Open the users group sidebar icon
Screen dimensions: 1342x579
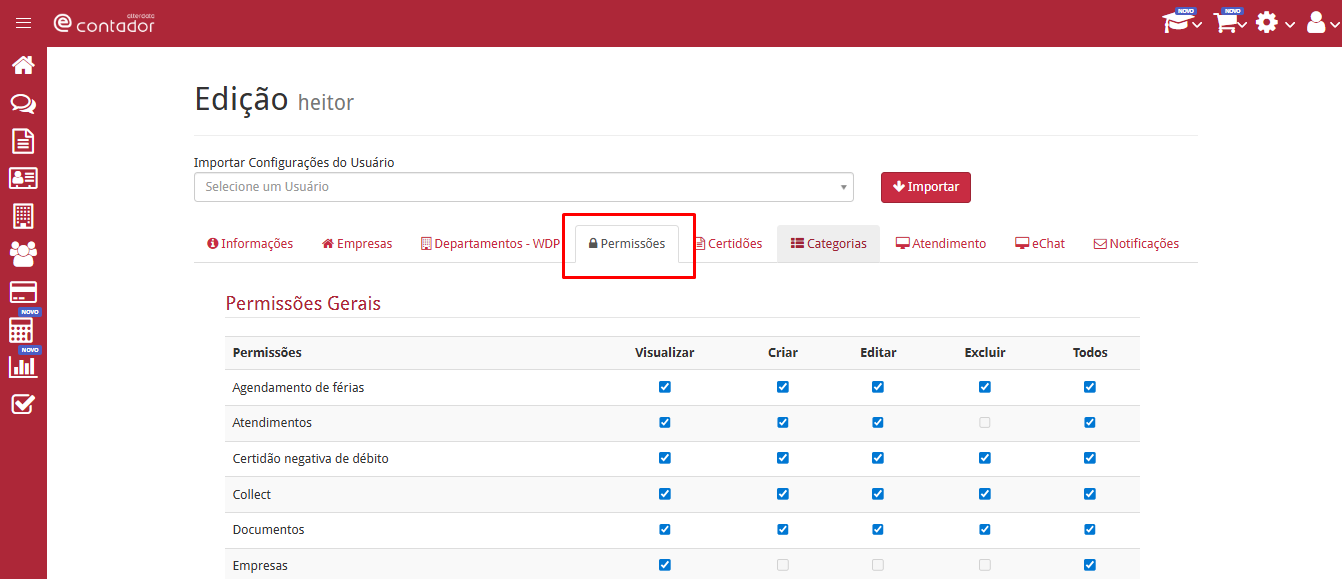click(23, 254)
